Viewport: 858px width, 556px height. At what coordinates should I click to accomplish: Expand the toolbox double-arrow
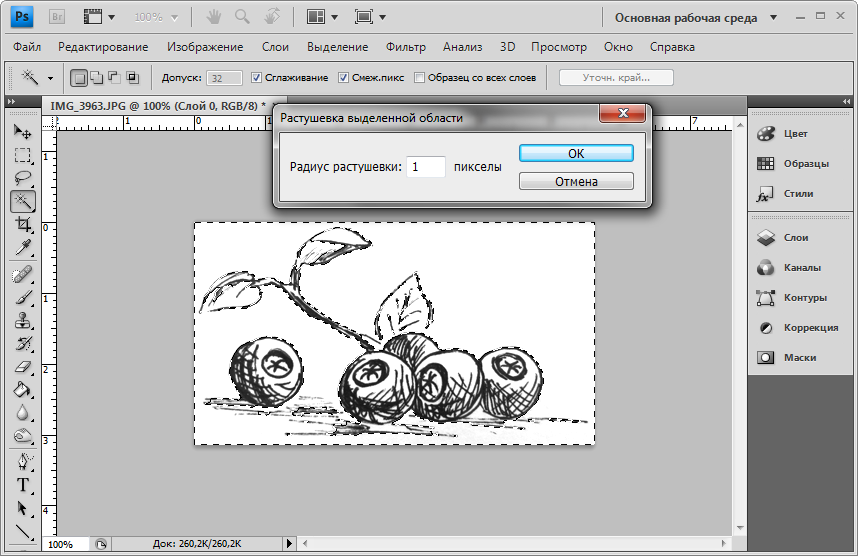(x=11, y=101)
